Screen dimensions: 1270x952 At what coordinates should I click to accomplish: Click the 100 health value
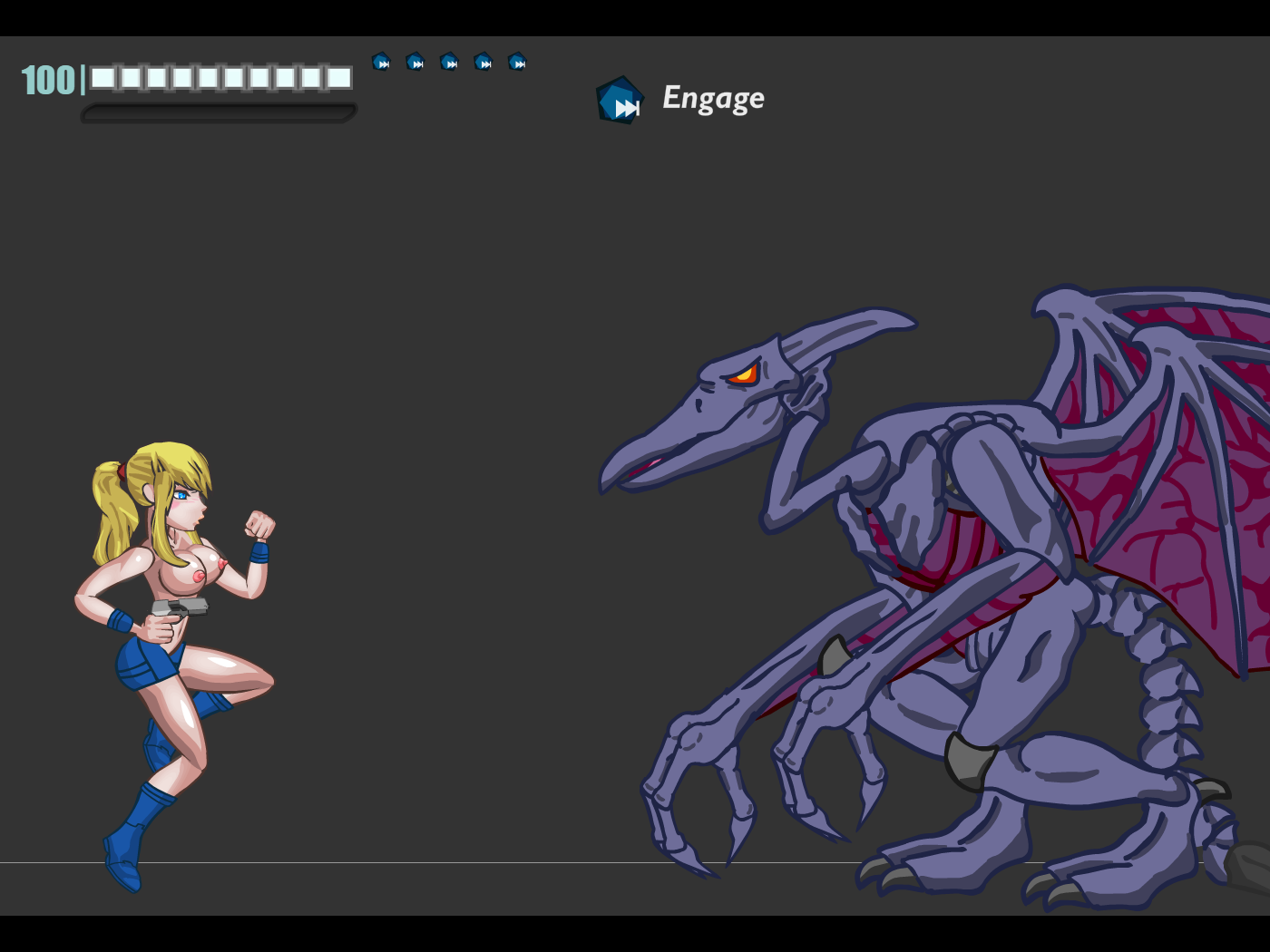(x=48, y=80)
